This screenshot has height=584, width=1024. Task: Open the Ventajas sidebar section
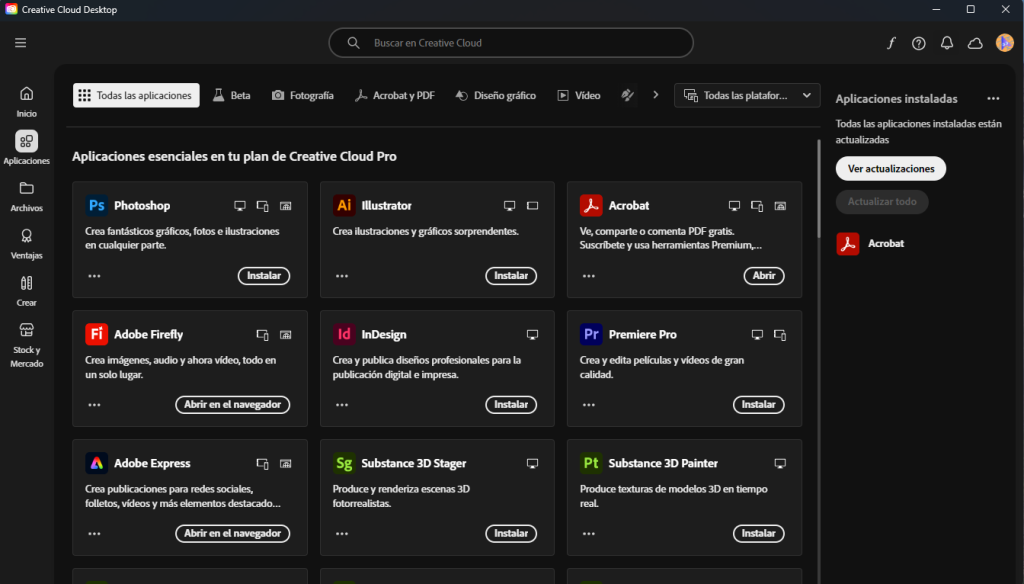pyautogui.click(x=27, y=243)
